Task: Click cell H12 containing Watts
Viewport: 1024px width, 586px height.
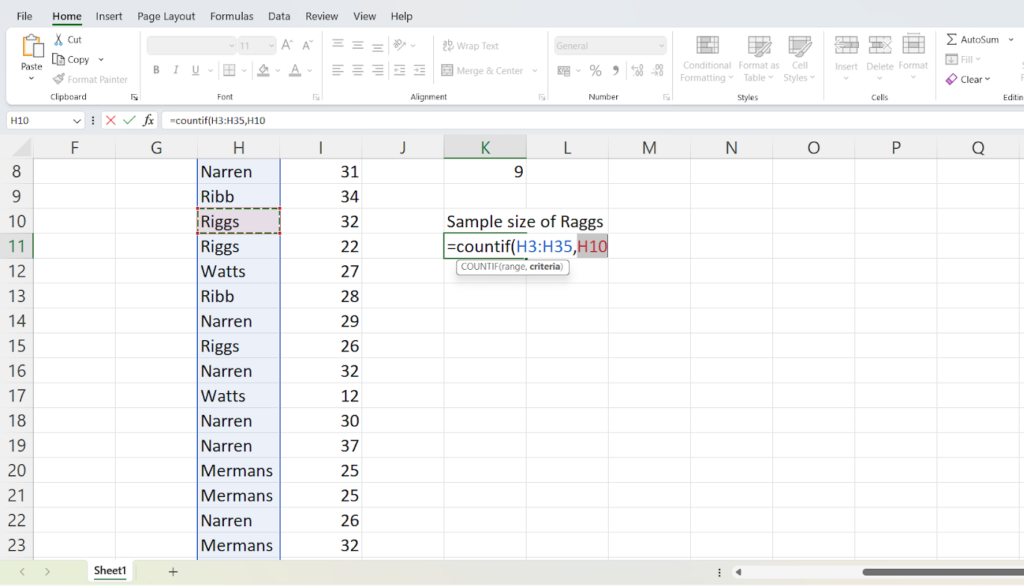Action: 238,271
